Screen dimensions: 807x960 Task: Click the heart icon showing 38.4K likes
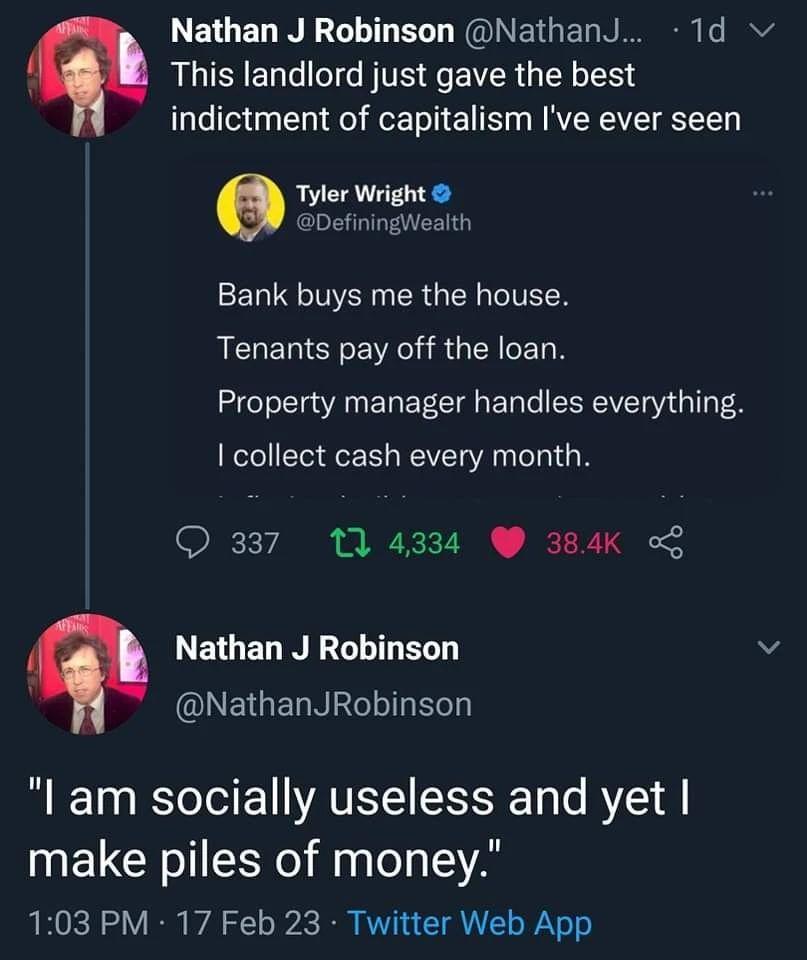pyautogui.click(x=509, y=542)
